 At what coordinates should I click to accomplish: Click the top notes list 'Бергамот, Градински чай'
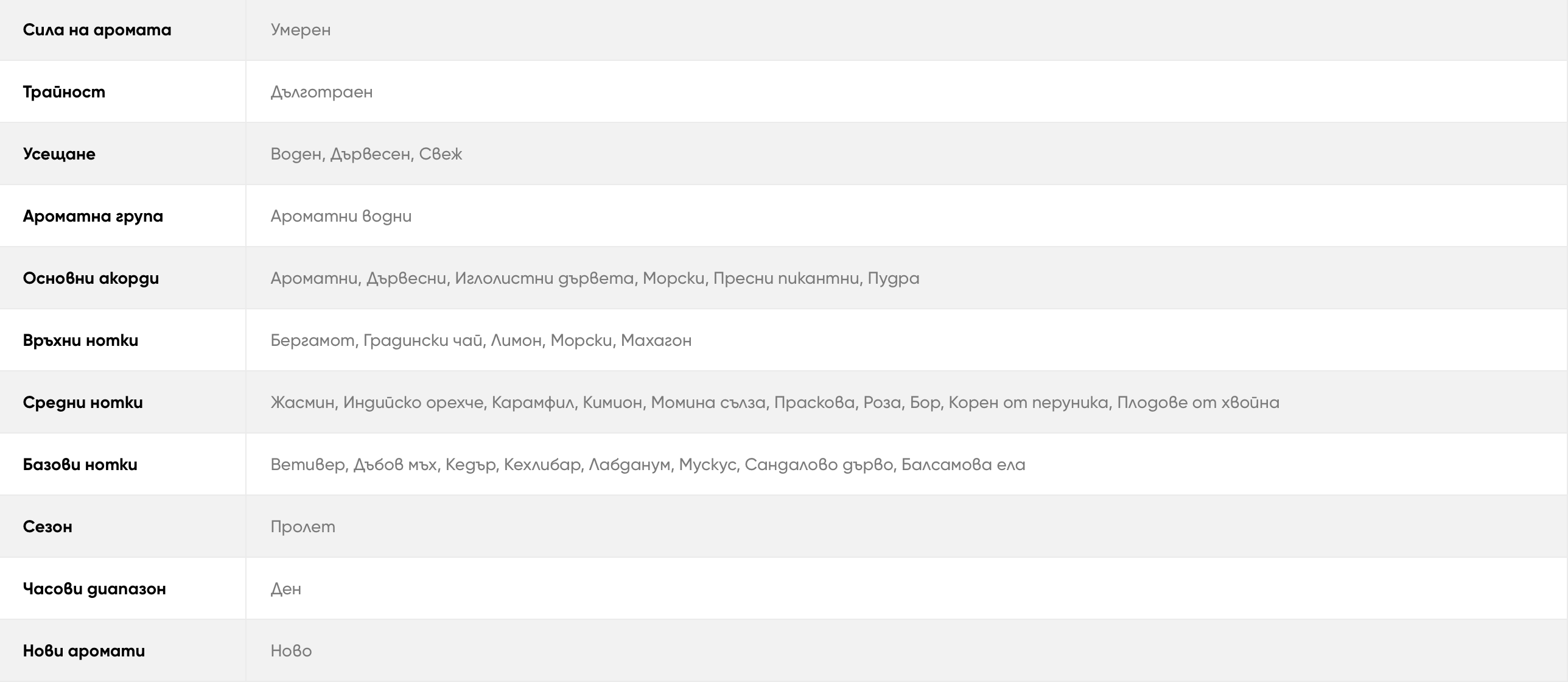[481, 340]
